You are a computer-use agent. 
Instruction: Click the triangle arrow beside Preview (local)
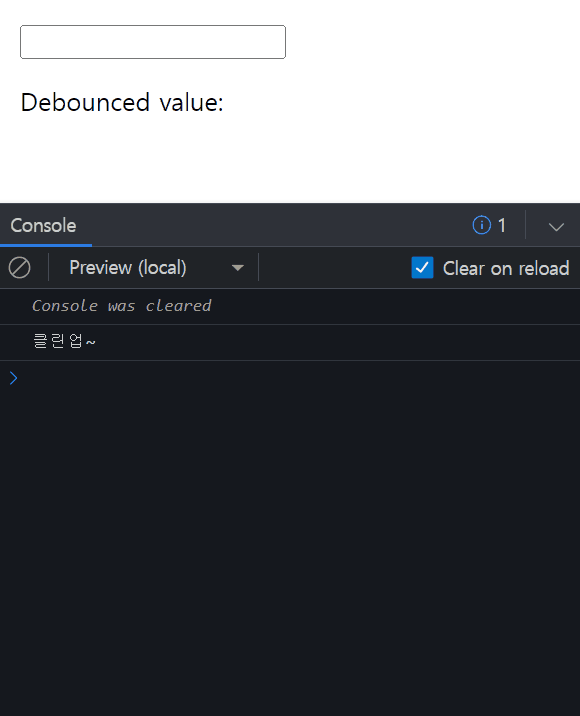click(237, 268)
